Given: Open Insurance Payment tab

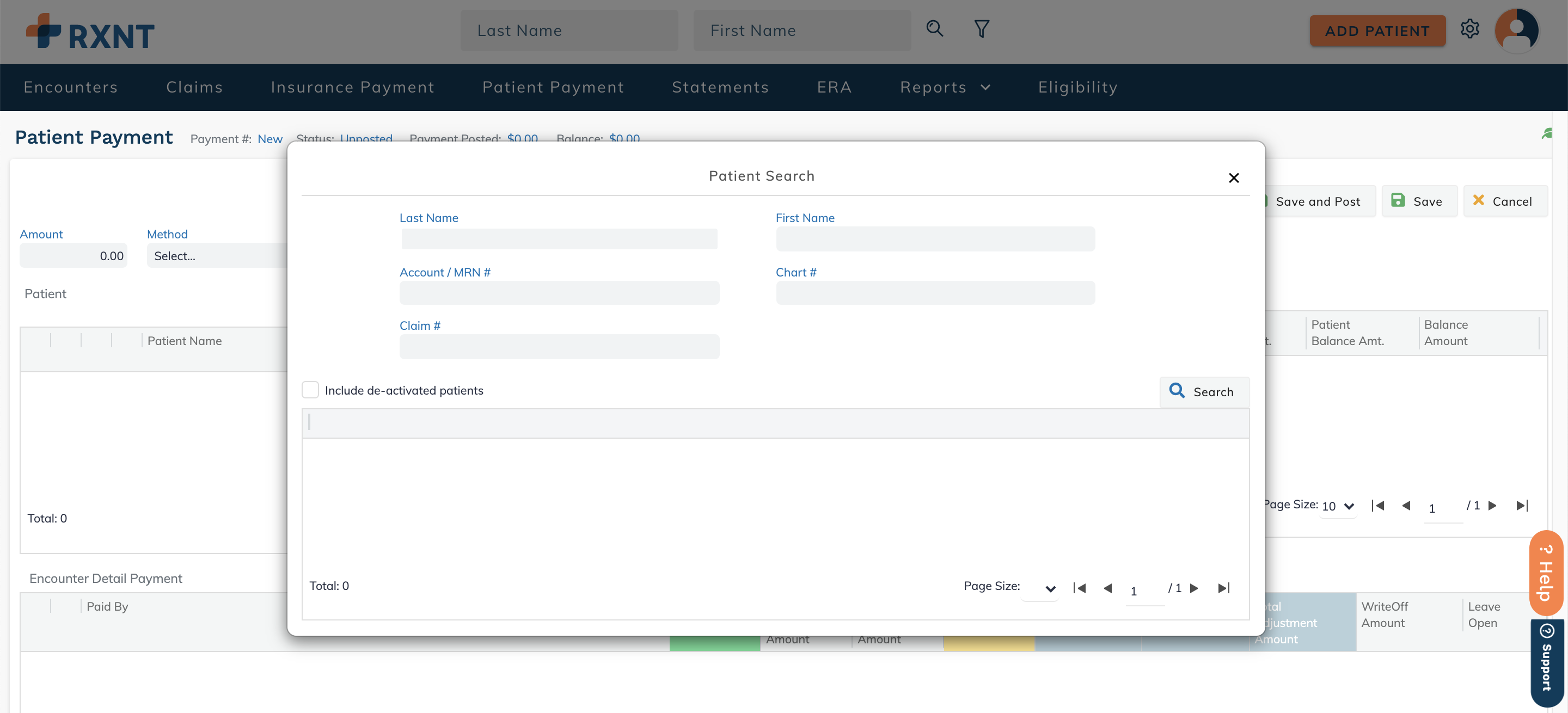Looking at the screenshot, I should pyautogui.click(x=352, y=87).
